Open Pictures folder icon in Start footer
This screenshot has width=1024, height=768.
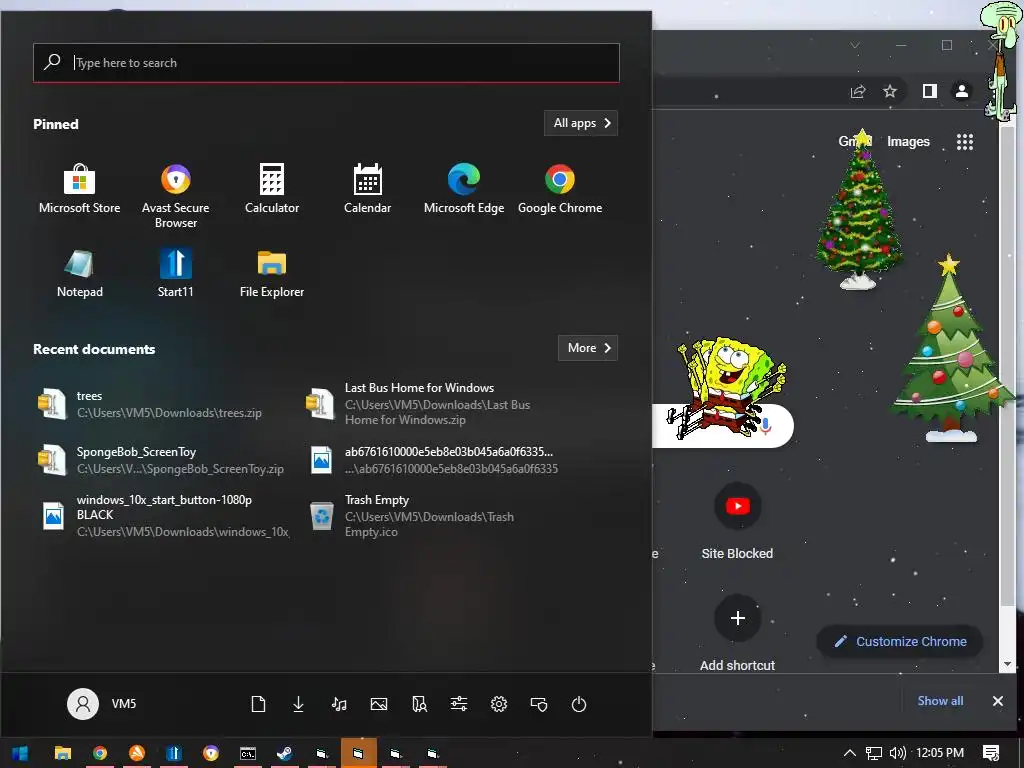pos(379,703)
